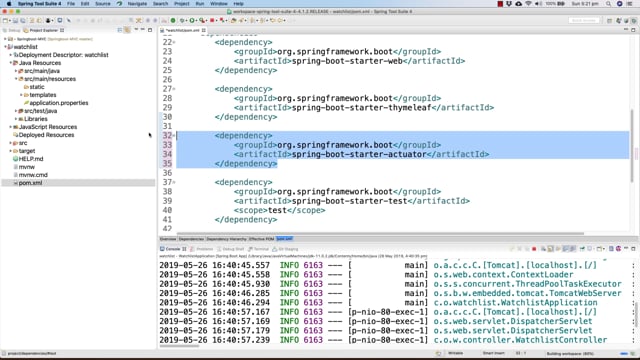Click the red Stop toolbar icon
The width and height of the screenshot is (640, 360).
pyautogui.click(x=212, y=20)
